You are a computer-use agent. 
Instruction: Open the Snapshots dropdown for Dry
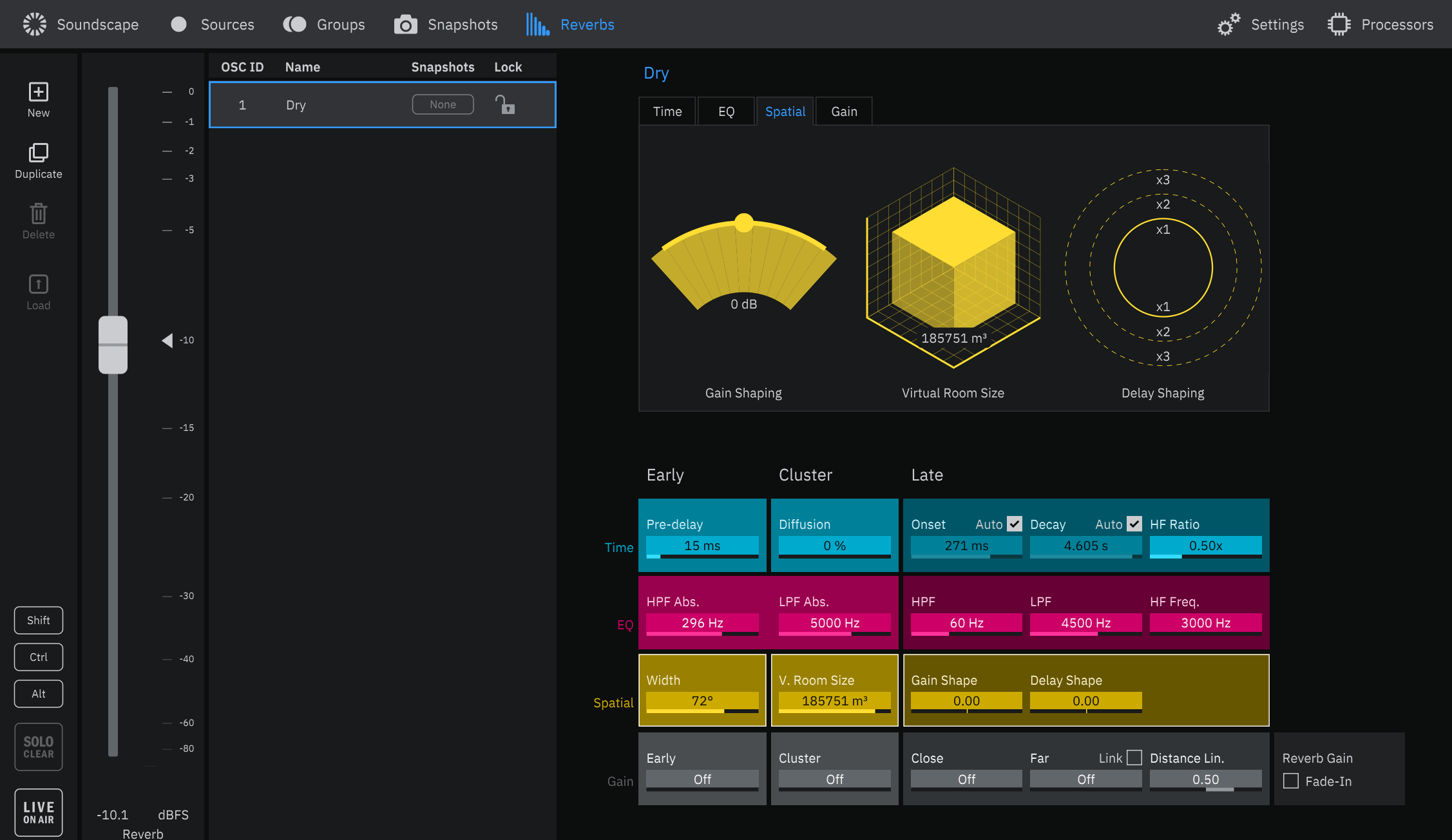pos(441,104)
